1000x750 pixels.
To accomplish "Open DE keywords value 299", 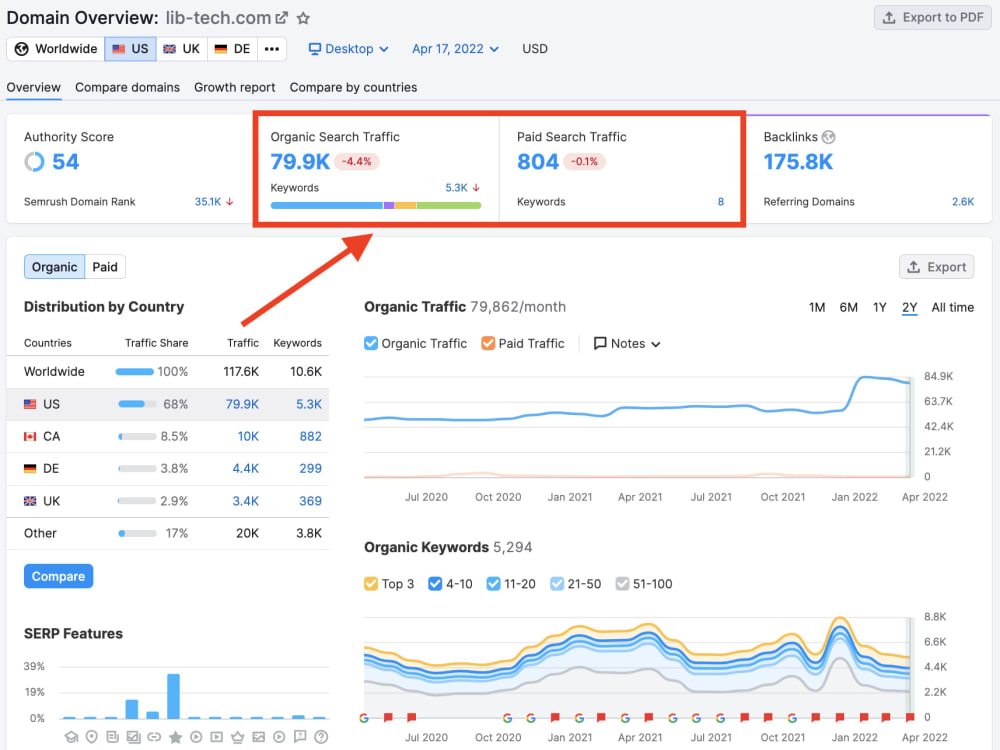I will coord(311,469).
